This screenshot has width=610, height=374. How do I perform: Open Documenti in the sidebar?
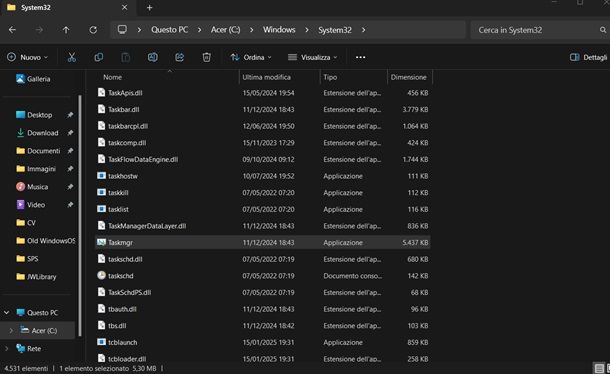38,151
